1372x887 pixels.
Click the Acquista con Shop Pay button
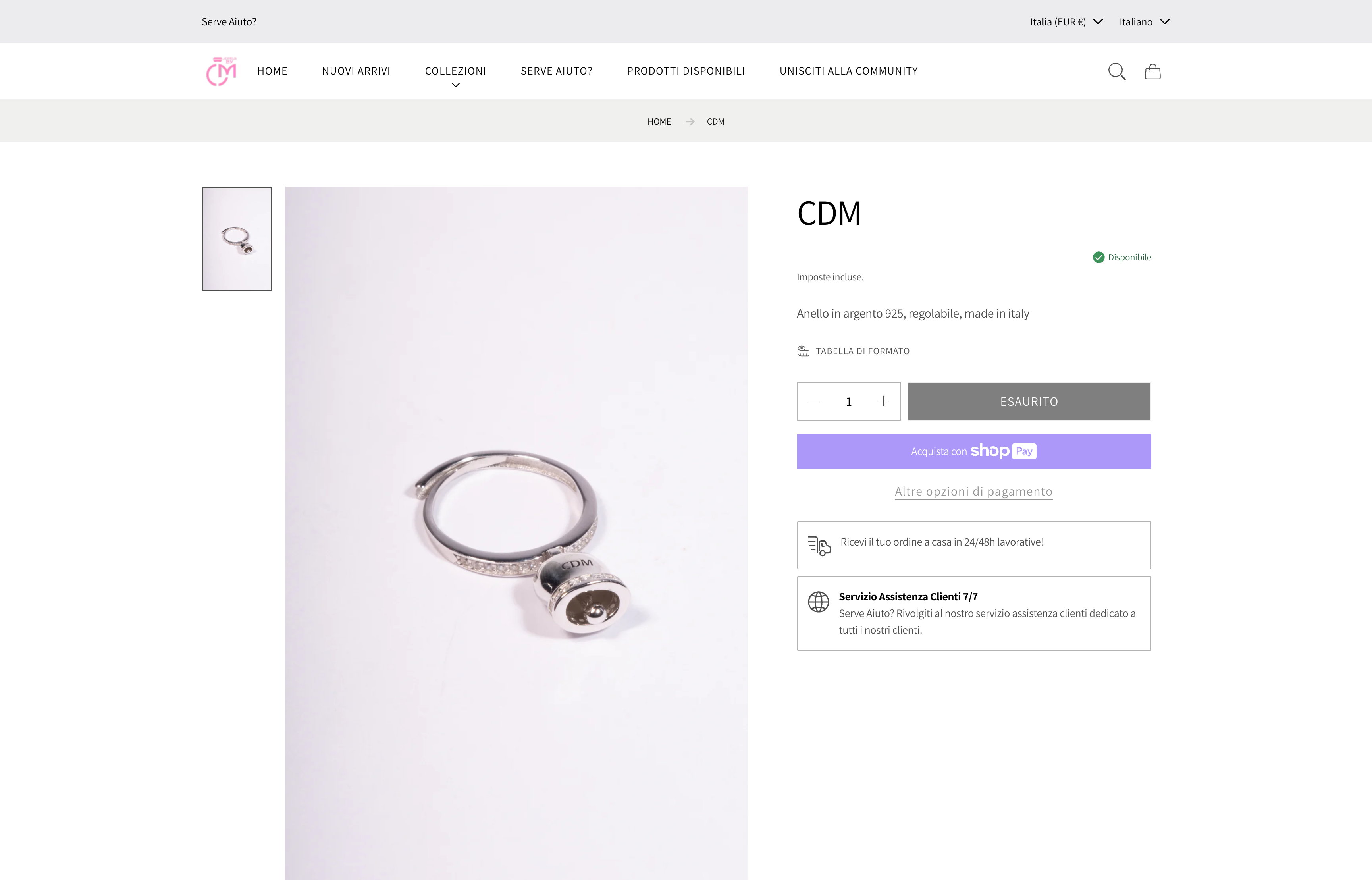click(x=973, y=451)
